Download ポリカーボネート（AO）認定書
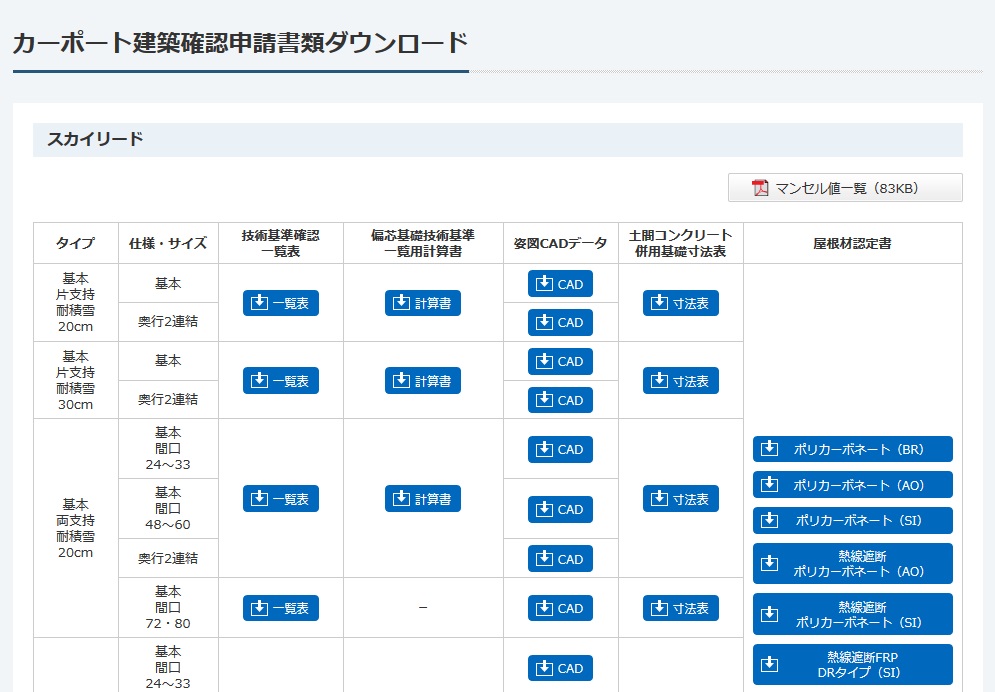Screen dimensions: 995x692 pos(852,485)
